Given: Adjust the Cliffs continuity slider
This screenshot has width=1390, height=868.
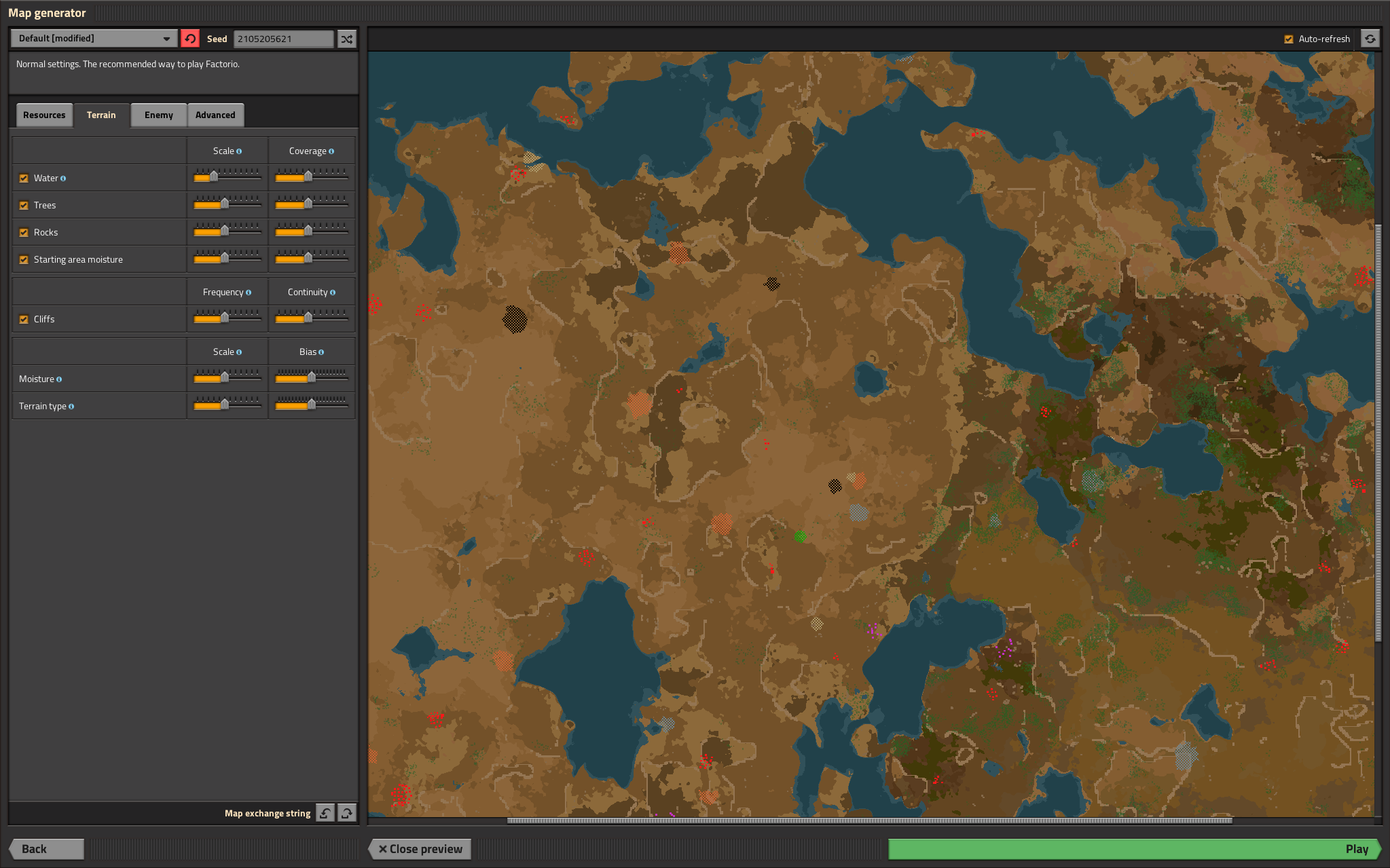Looking at the screenshot, I should (312, 318).
